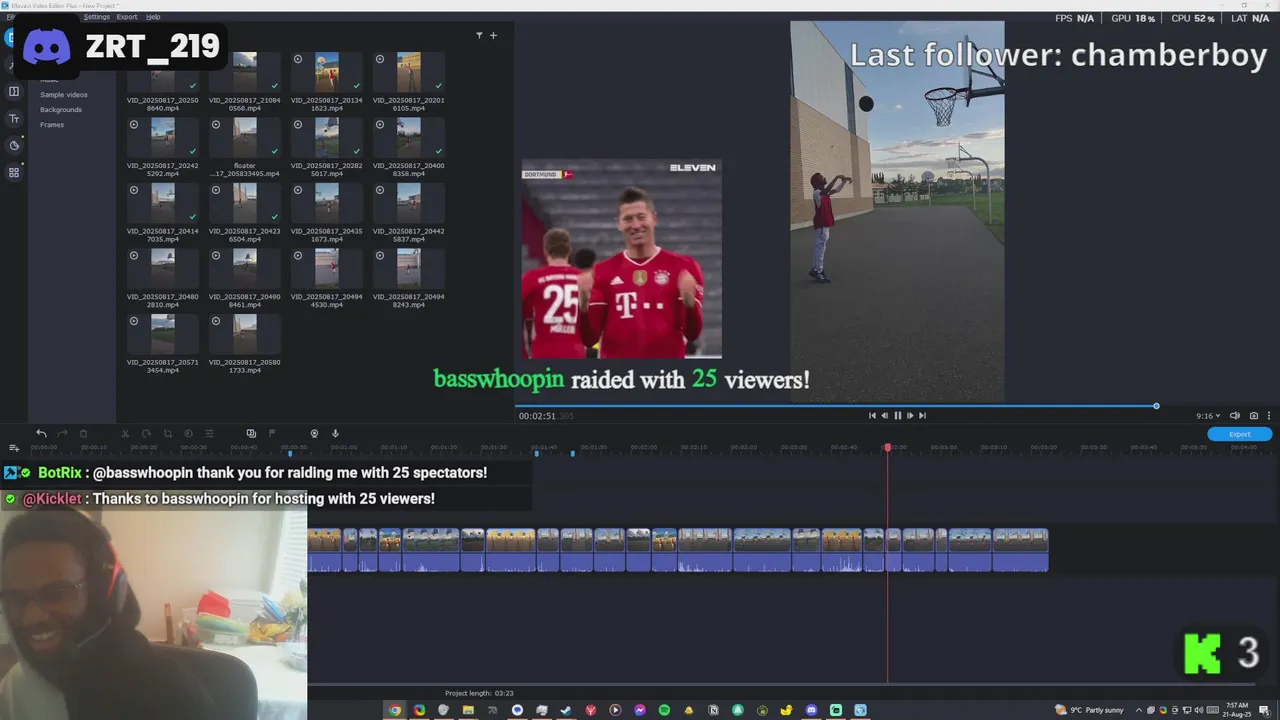Record voice-over with microphone icon
The width and height of the screenshot is (1280, 720).
click(335, 433)
